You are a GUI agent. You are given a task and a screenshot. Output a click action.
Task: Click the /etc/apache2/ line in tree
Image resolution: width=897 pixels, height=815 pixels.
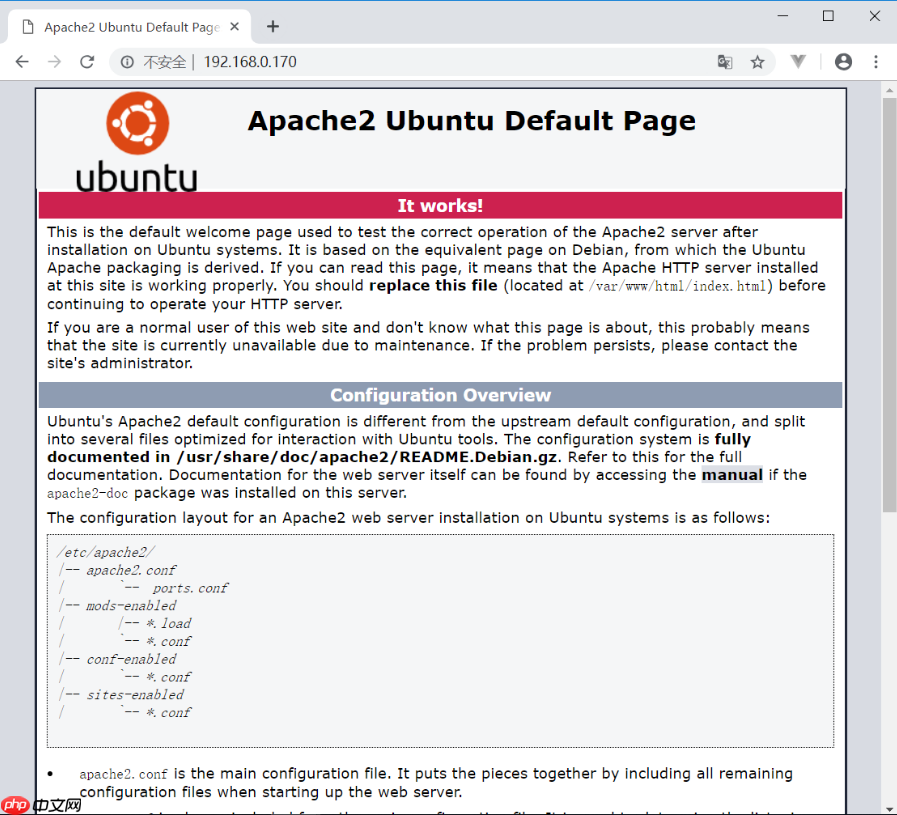pyautogui.click(x=106, y=552)
